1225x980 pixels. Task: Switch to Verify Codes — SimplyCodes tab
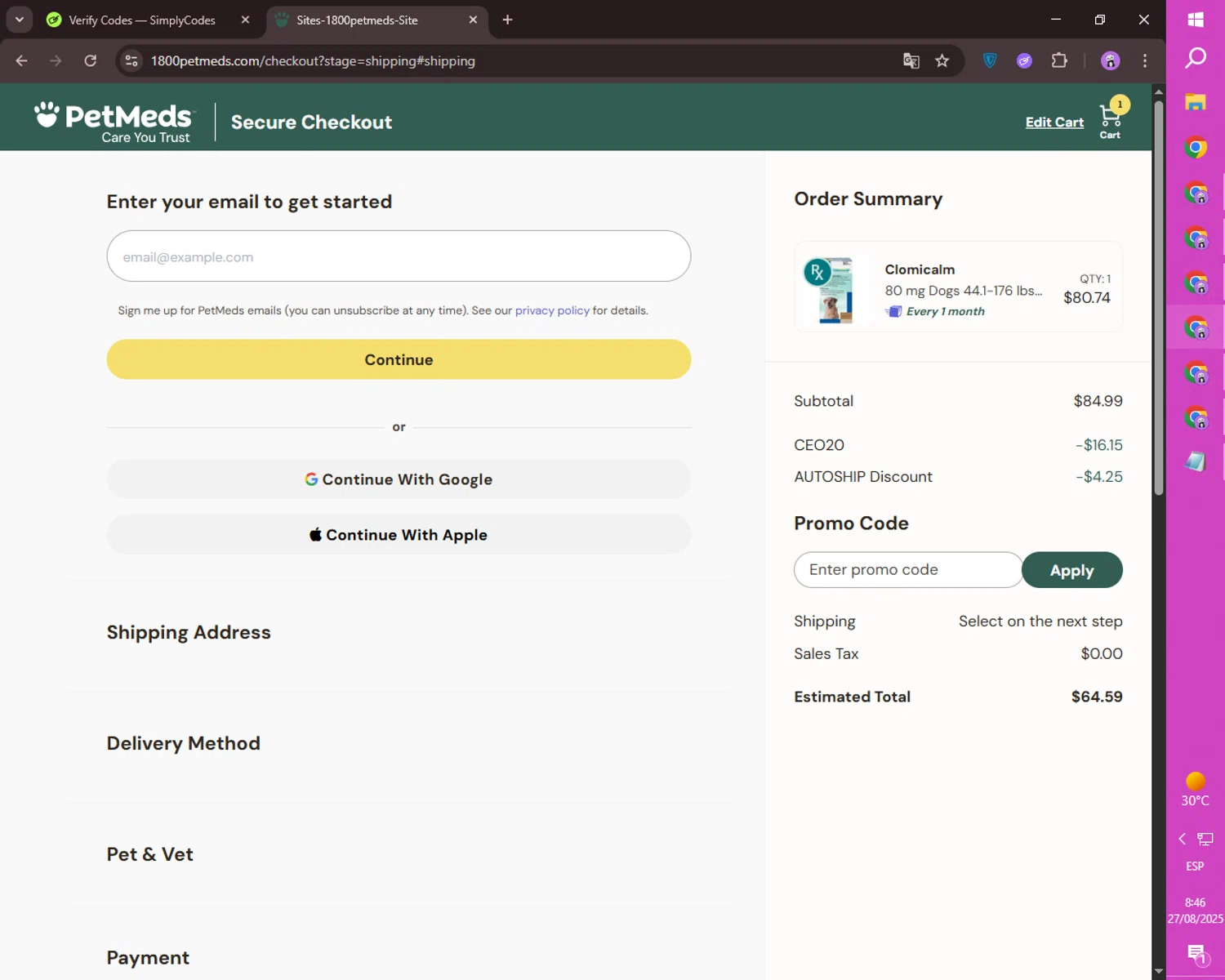[x=141, y=20]
